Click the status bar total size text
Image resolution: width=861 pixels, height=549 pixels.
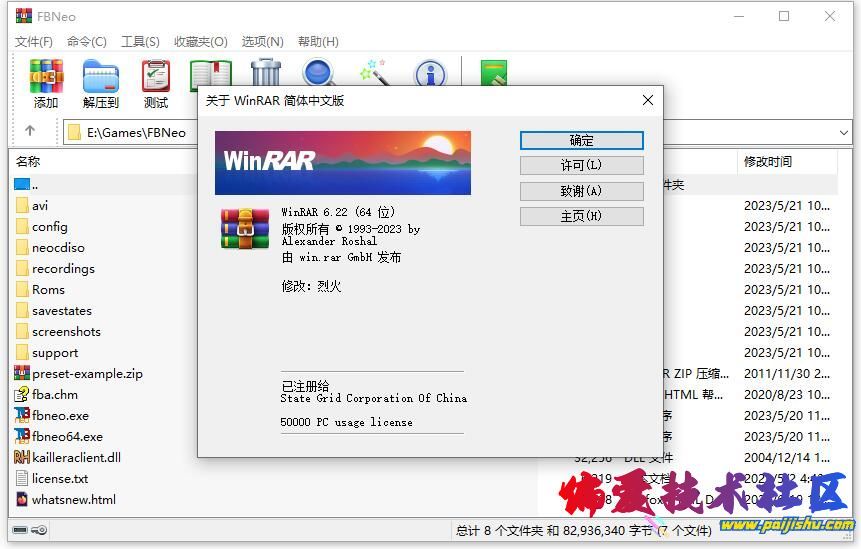[x=583, y=530]
